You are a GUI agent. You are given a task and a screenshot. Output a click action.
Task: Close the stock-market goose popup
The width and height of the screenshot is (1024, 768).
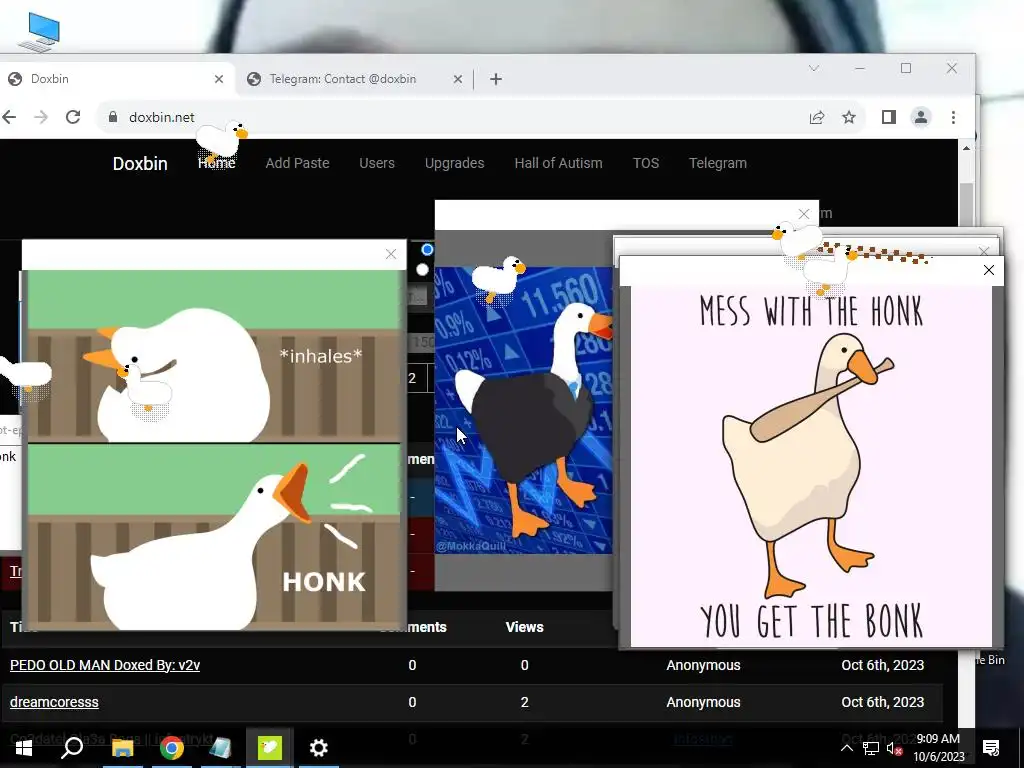point(804,214)
